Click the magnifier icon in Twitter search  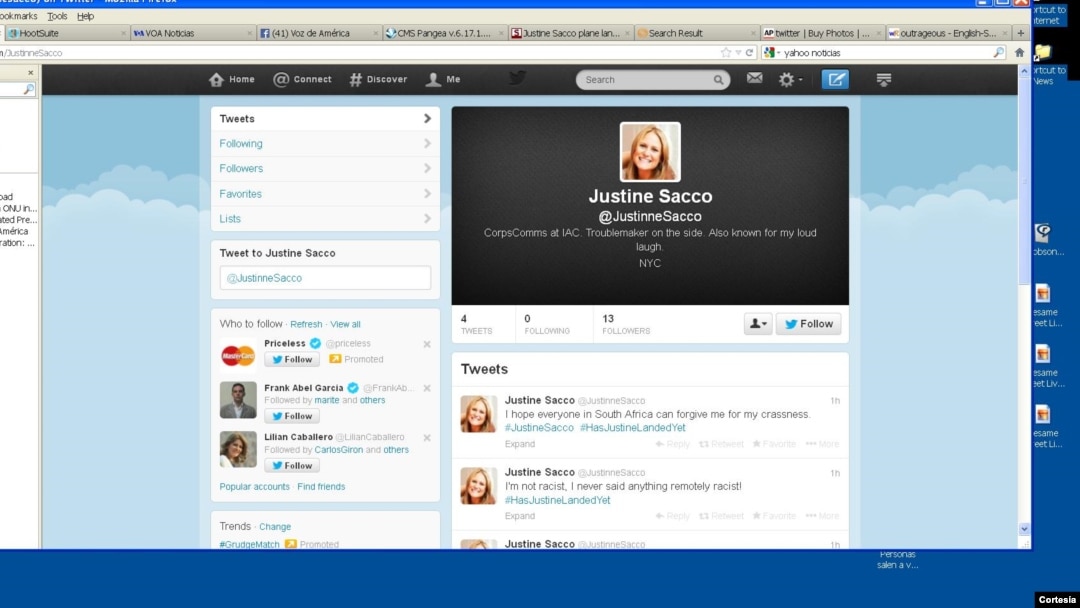pos(718,80)
